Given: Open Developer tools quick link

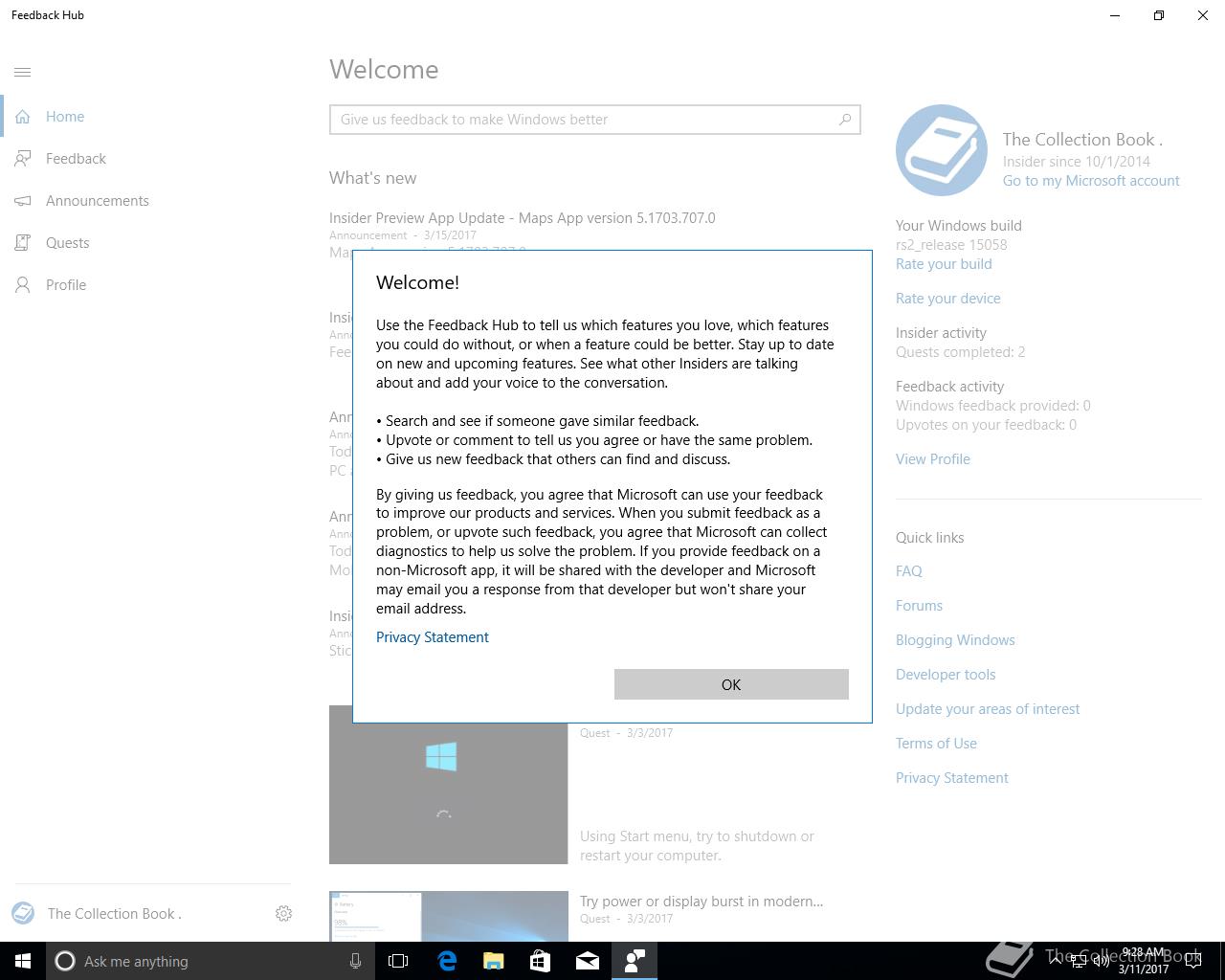Looking at the screenshot, I should pos(946,675).
